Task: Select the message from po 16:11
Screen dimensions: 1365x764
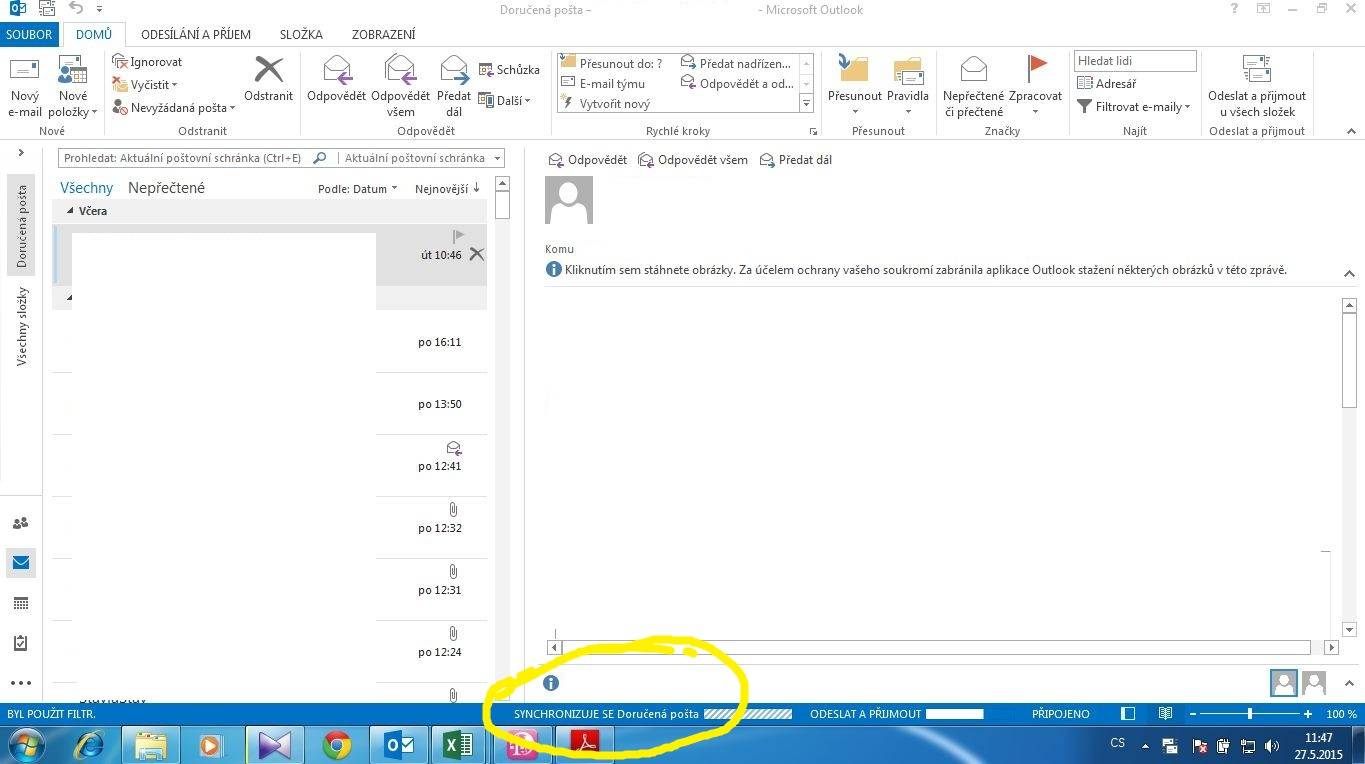Action: pos(270,342)
